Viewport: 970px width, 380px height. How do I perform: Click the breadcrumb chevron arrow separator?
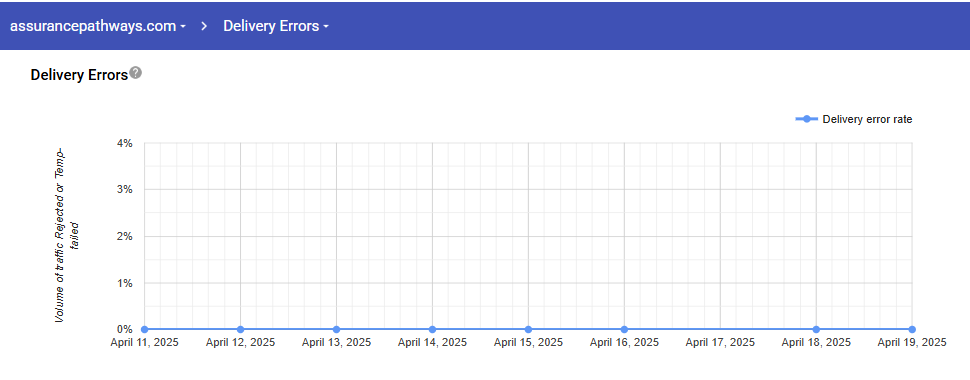205,26
